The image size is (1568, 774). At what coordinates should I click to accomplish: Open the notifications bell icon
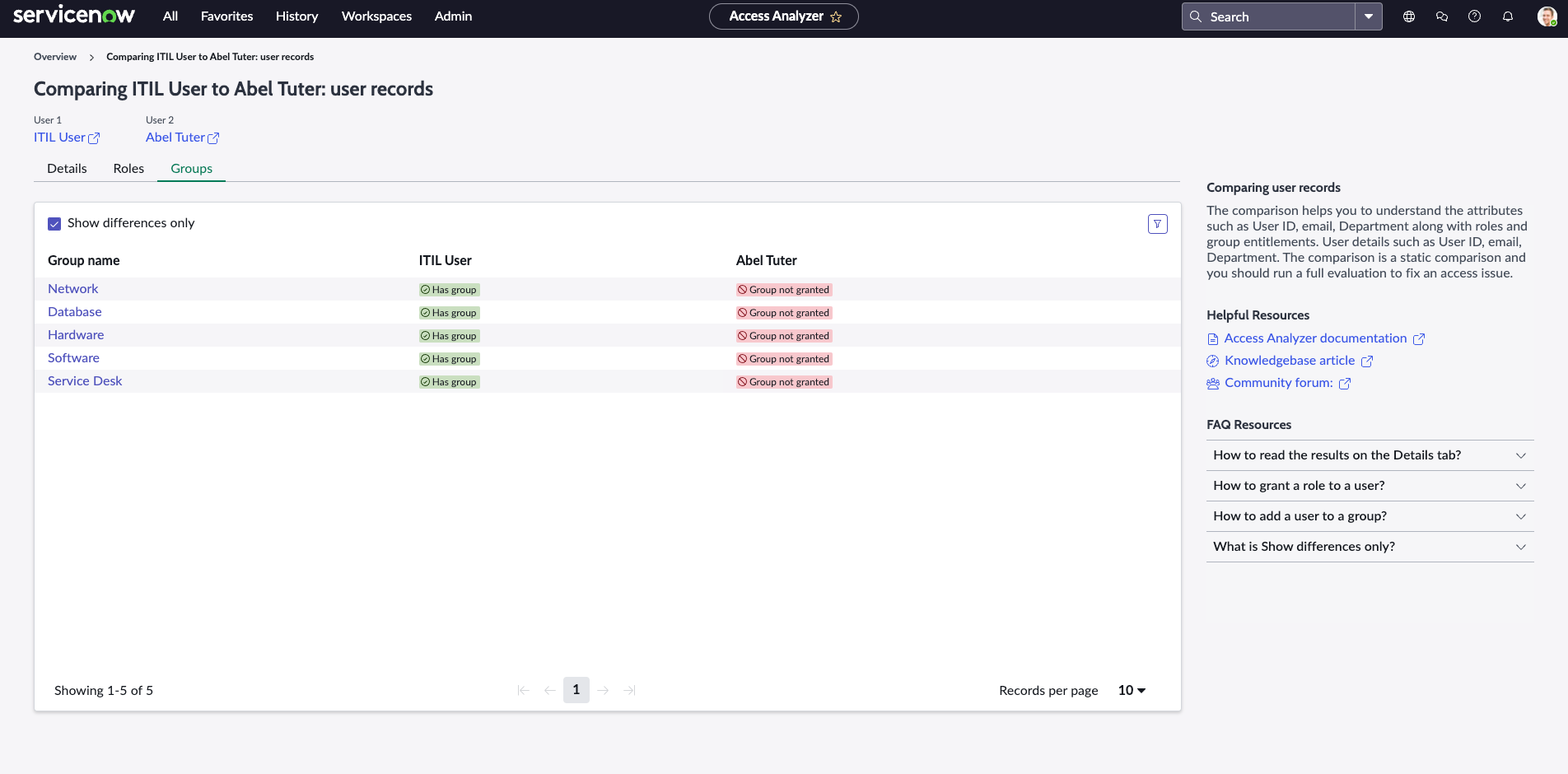point(1508,16)
